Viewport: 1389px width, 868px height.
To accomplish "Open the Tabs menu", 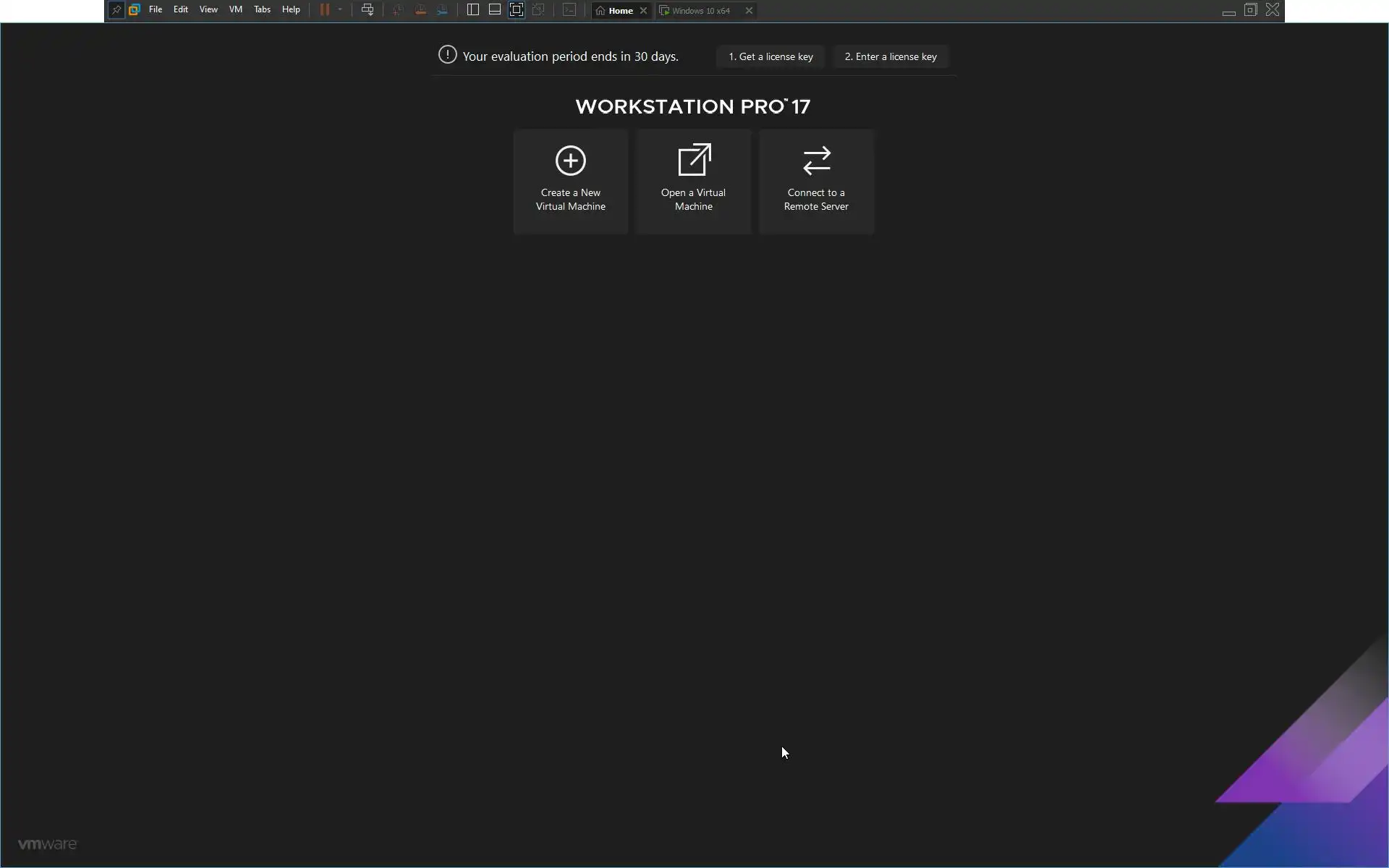I will 262,10.
